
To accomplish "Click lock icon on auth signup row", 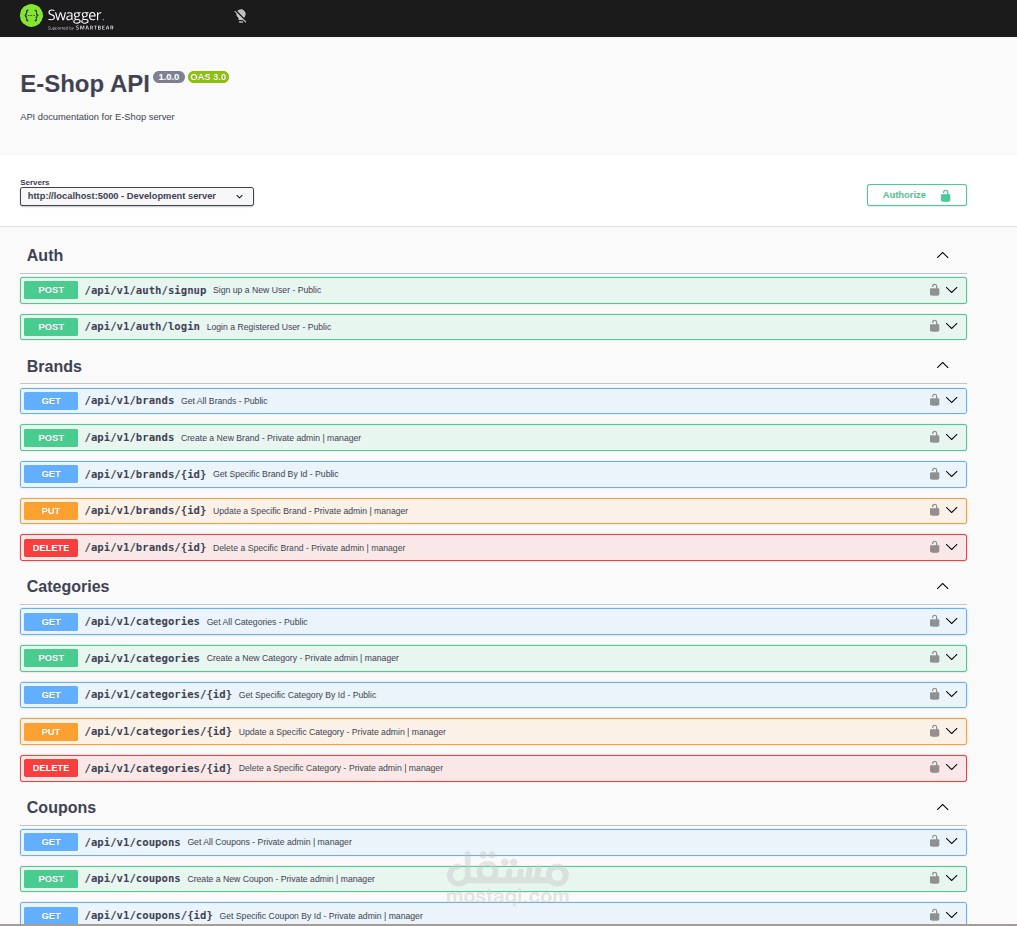I will 934,290.
